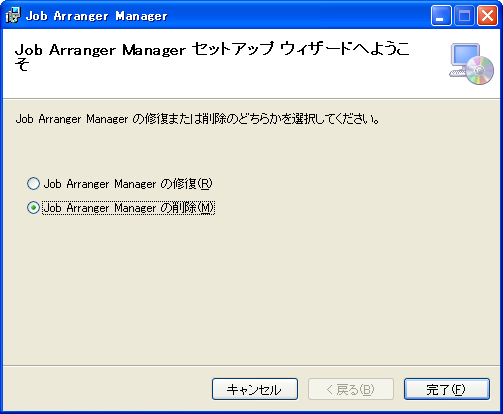The width and height of the screenshot is (503, 414).
Task: Click the empty beige panel below the options
Action: tap(251, 290)
